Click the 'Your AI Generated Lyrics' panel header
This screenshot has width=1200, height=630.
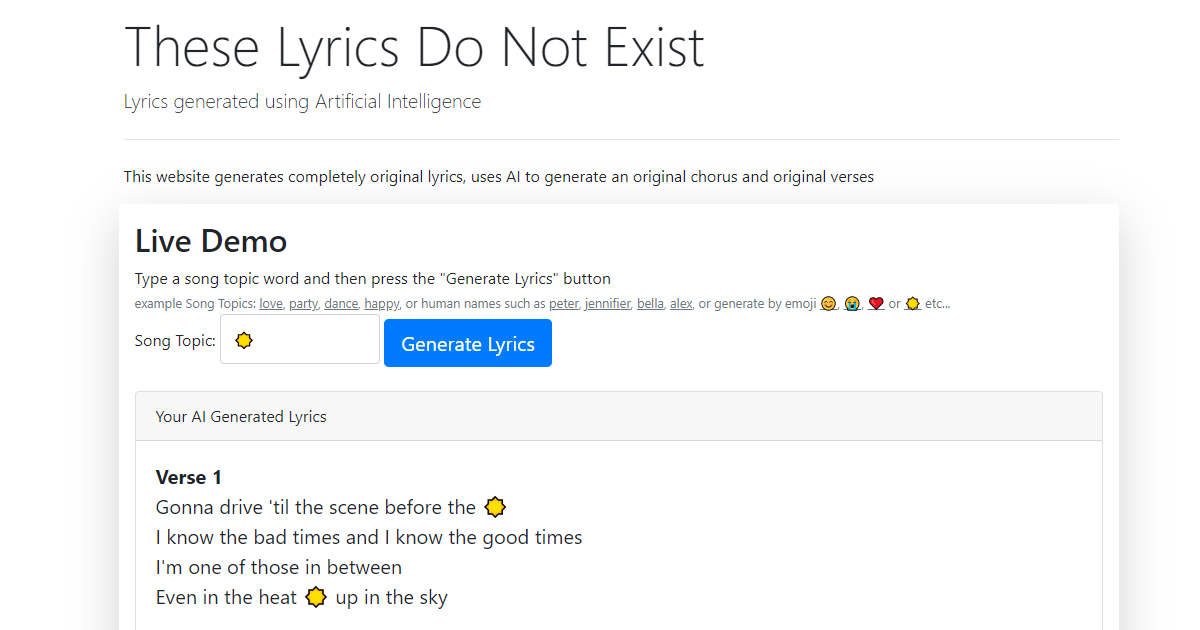241,416
